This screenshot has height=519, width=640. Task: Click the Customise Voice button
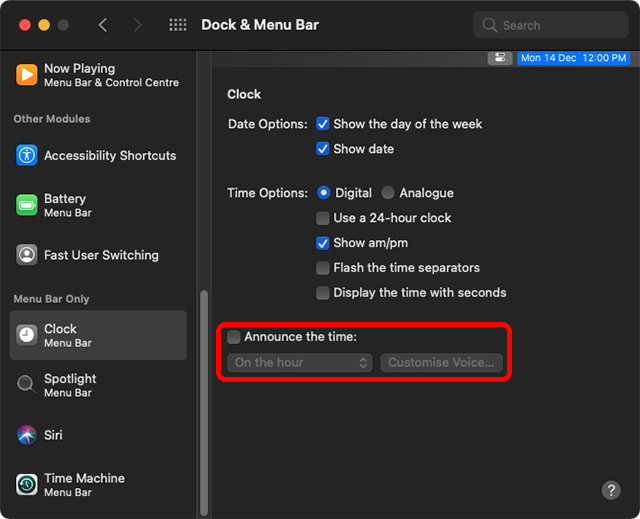(x=441, y=363)
